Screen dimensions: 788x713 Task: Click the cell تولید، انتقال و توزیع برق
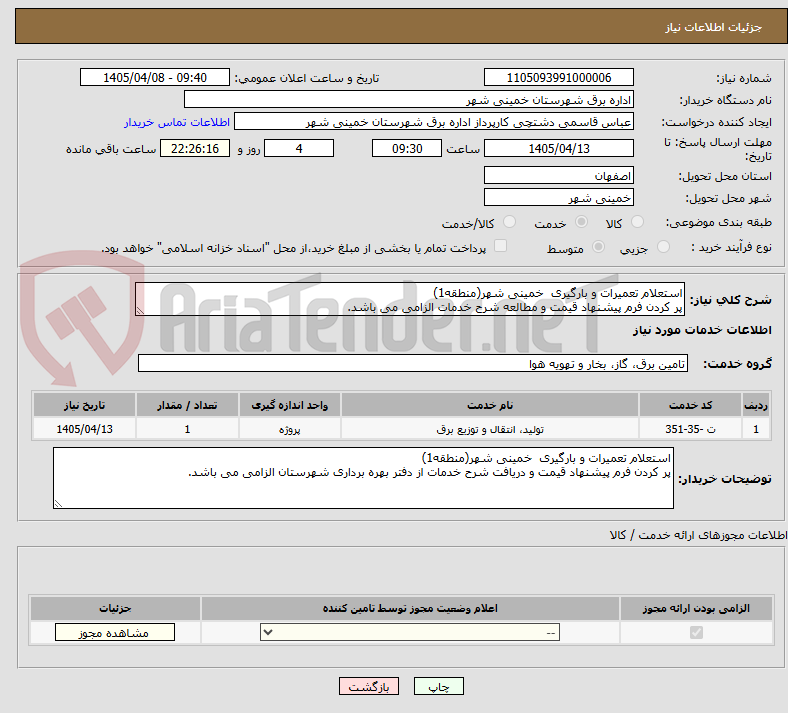click(x=490, y=429)
